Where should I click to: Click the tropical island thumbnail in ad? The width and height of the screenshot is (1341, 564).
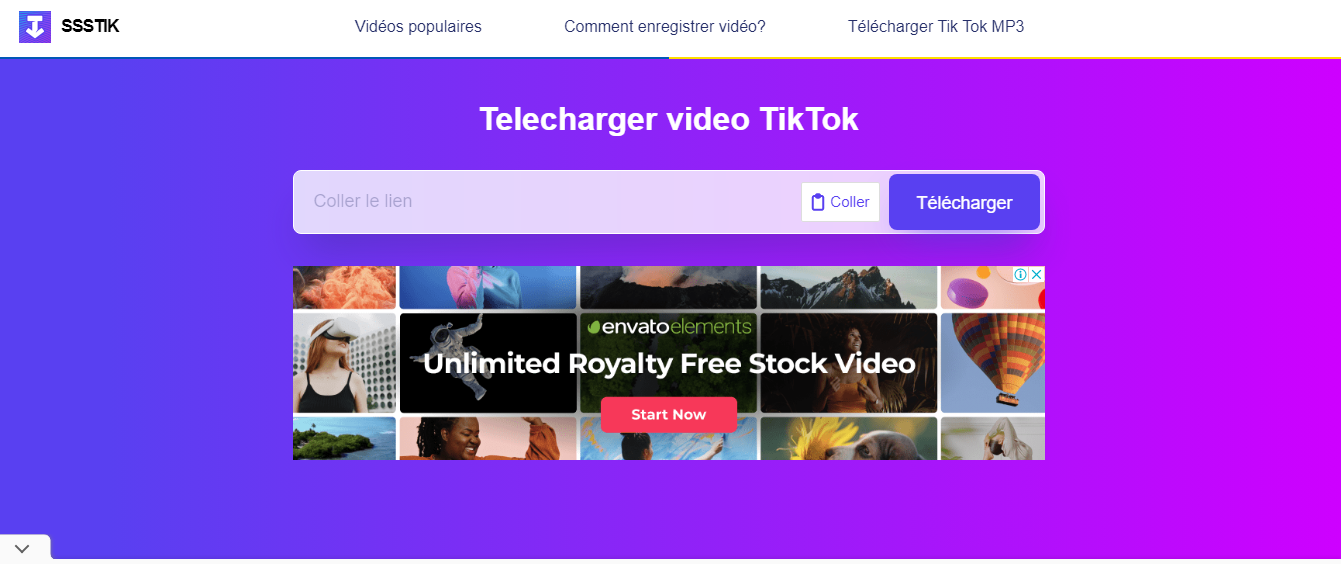point(344,439)
